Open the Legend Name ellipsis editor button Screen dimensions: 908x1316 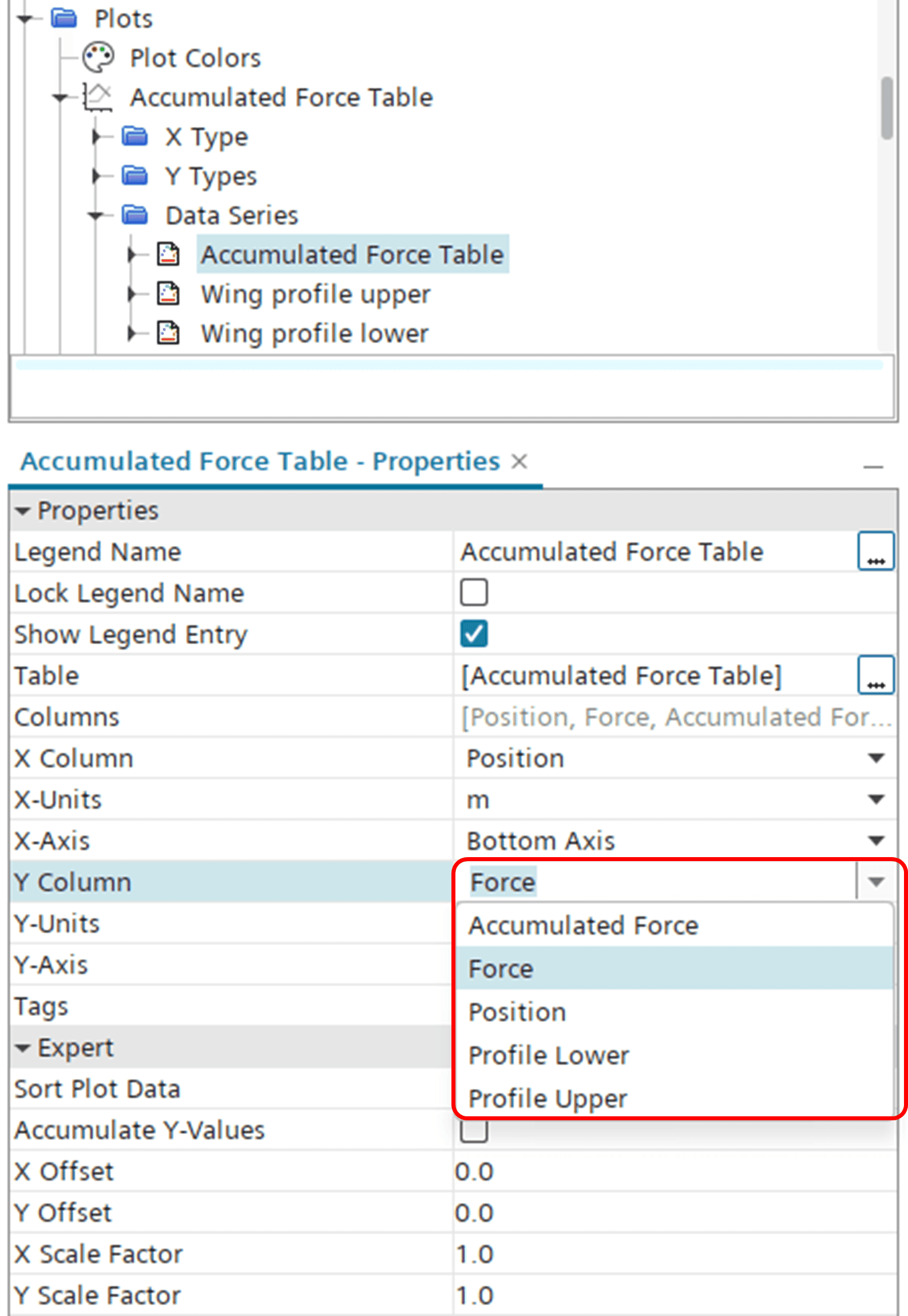876,552
